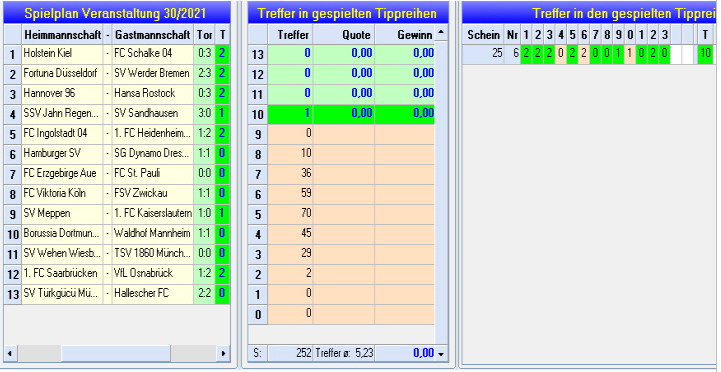Select the row with 70 Treffer count
This screenshot has height=372, width=721.
(341, 214)
